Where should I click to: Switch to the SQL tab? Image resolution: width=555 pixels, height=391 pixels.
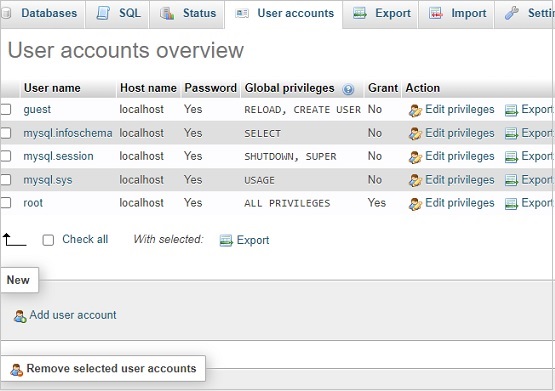tap(118, 13)
